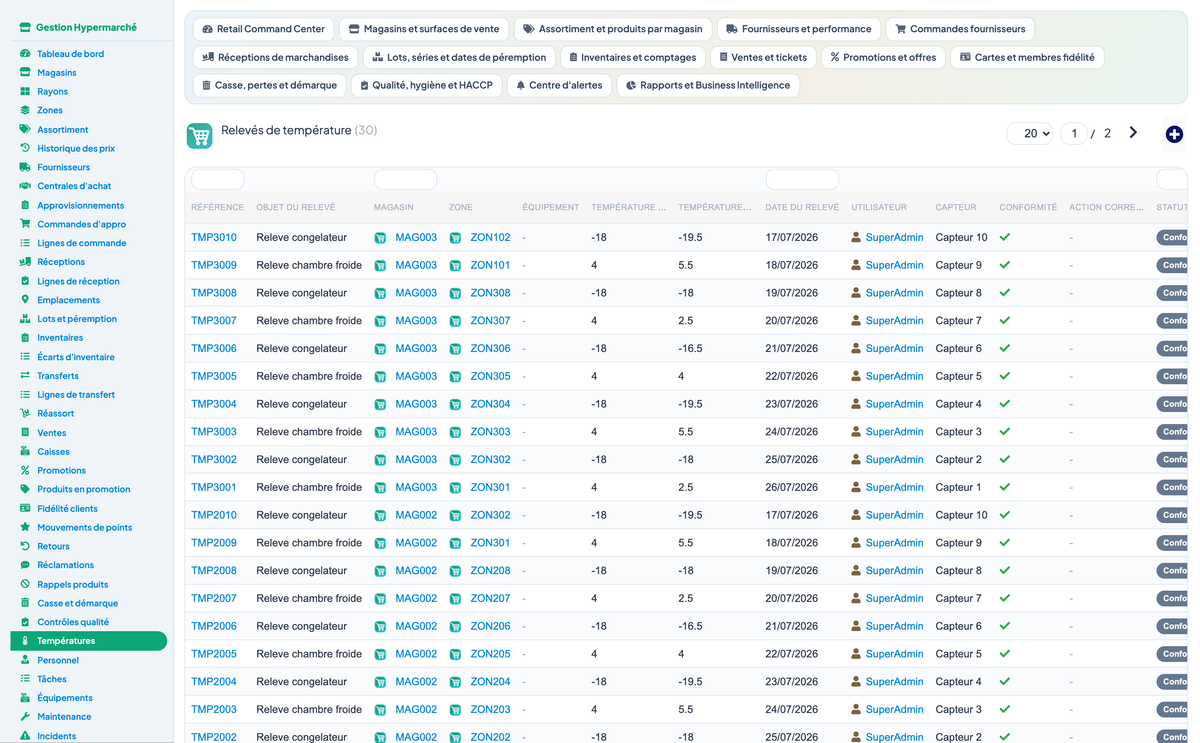Open MAG002 link in TMP2010 row
The image size is (1200, 743).
[416, 516]
